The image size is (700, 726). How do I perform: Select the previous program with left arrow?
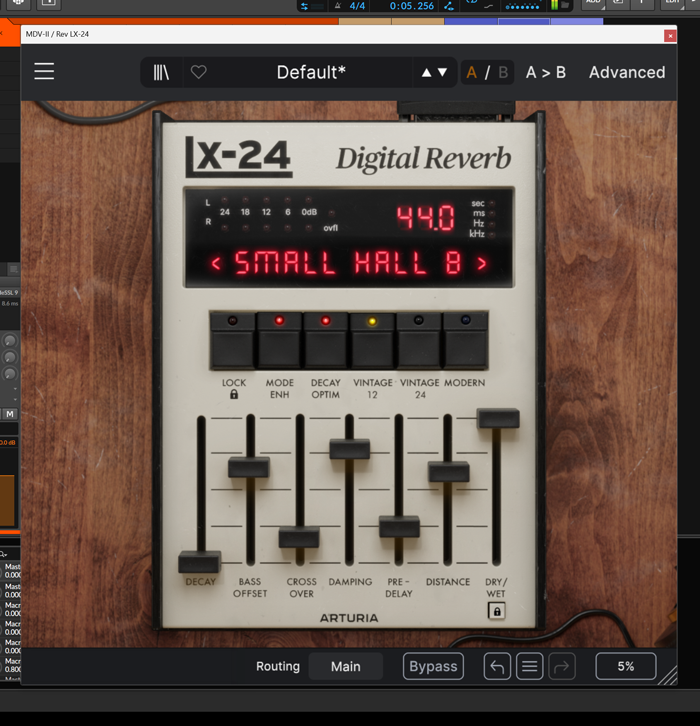[216, 264]
